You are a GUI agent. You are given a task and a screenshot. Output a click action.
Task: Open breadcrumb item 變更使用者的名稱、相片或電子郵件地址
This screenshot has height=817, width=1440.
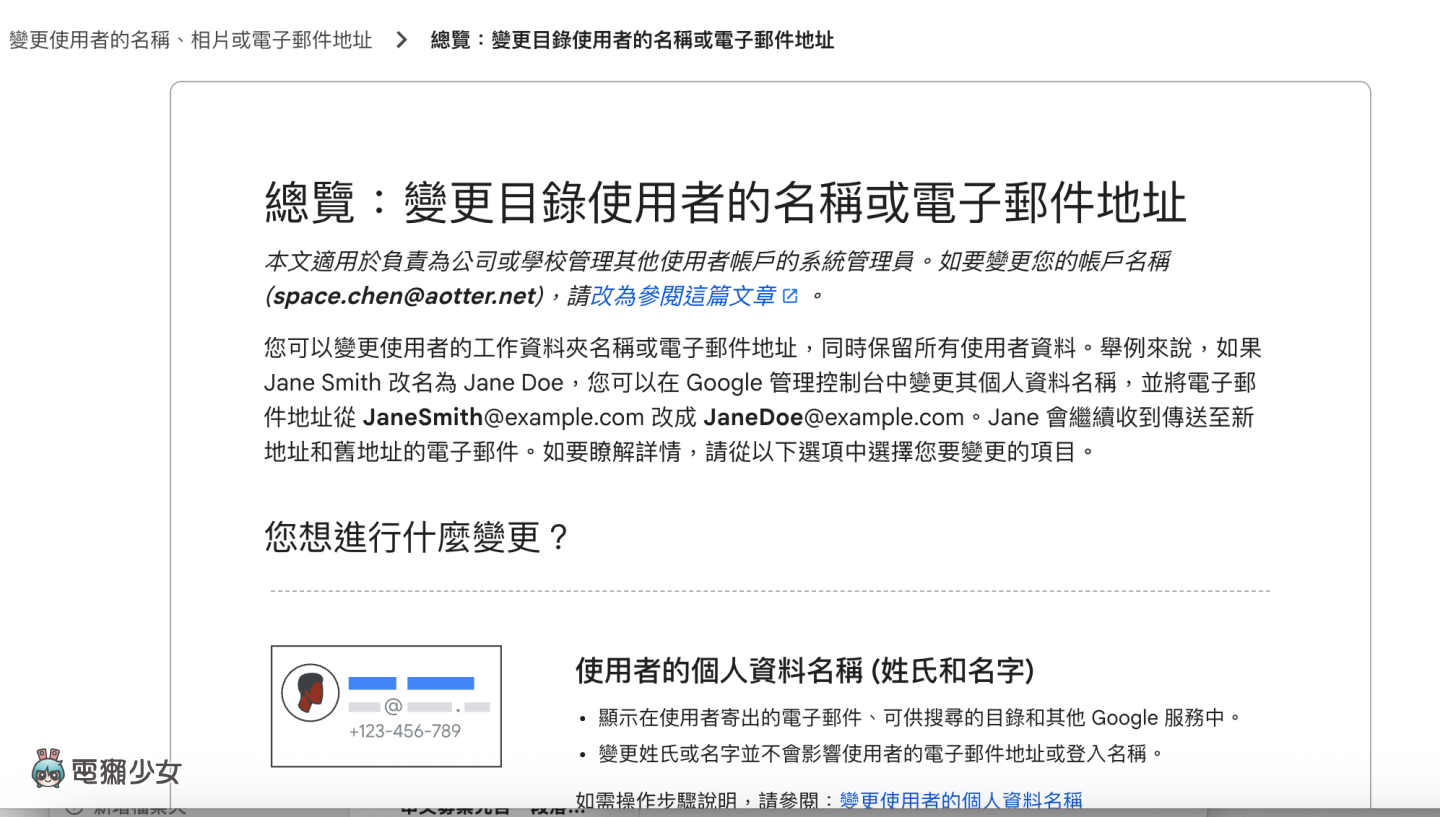coord(190,40)
